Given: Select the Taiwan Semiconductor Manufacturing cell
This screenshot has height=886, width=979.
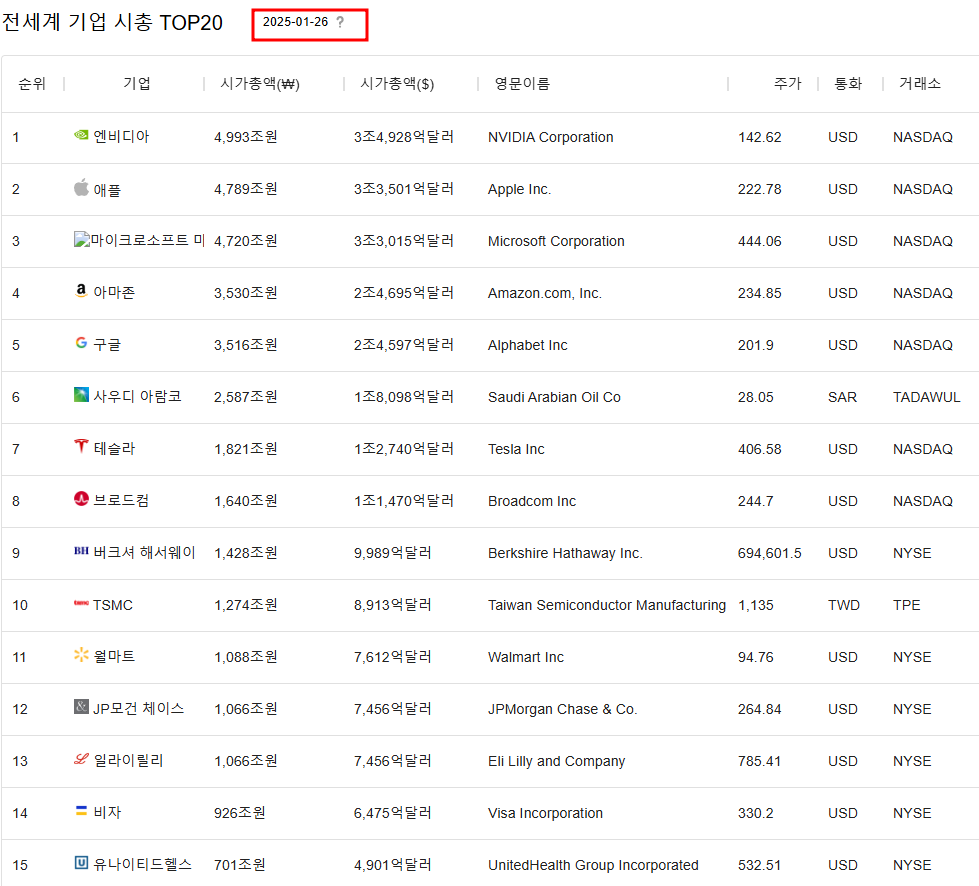Looking at the screenshot, I should [x=607, y=605].
